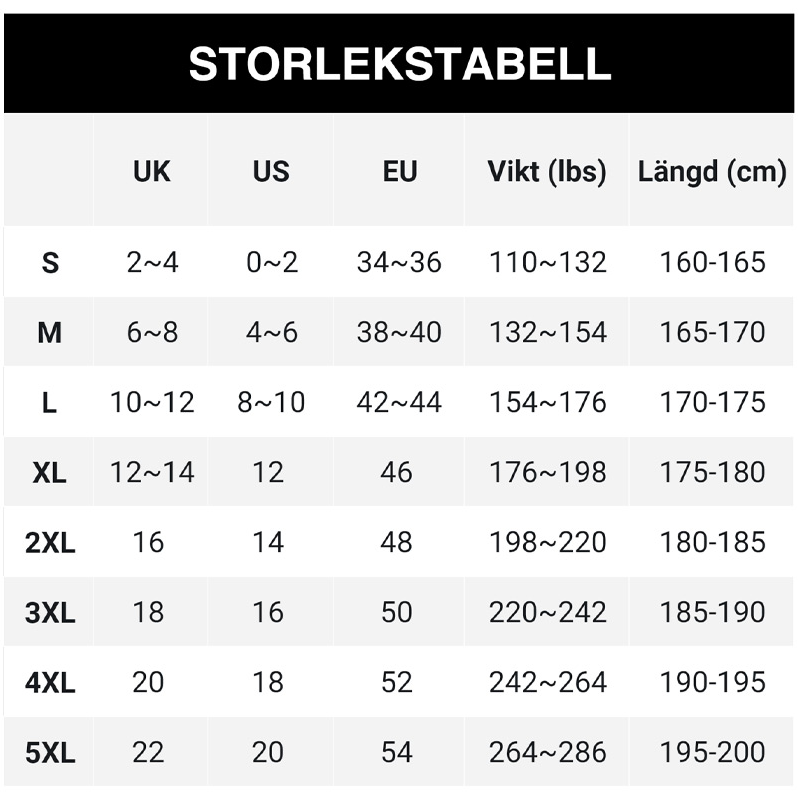Select the S size row label

click(x=50, y=263)
